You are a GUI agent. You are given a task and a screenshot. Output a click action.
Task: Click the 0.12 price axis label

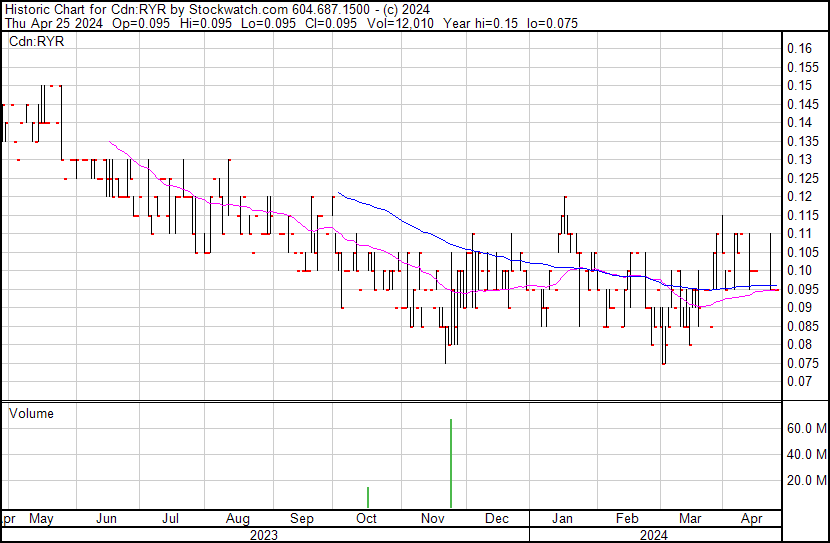(799, 197)
